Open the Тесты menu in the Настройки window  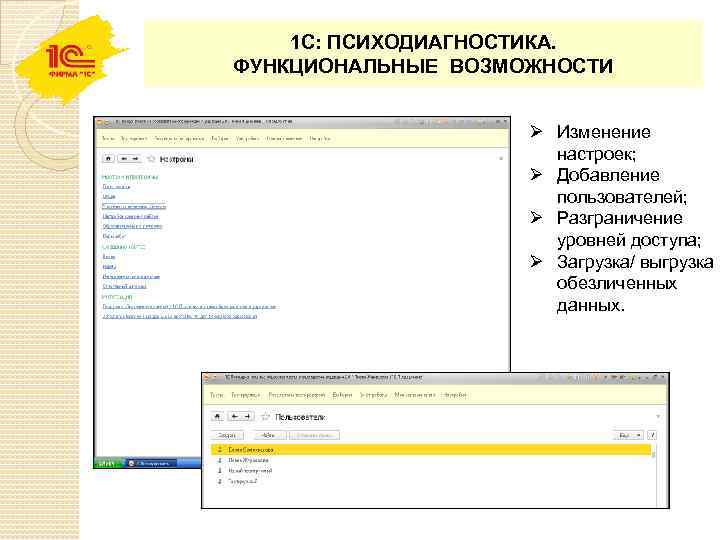coord(108,138)
